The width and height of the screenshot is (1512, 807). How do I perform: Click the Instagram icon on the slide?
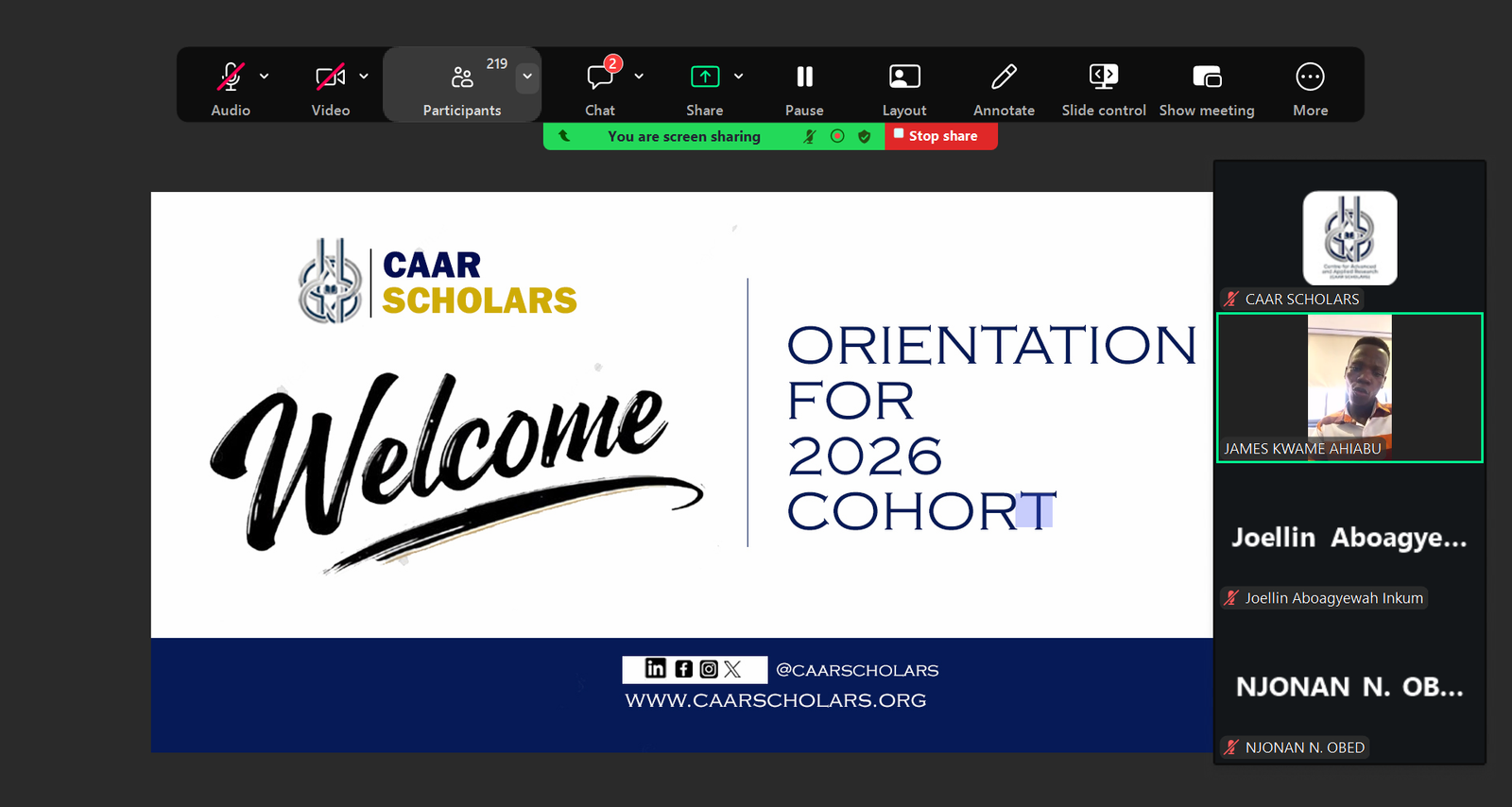coord(709,669)
